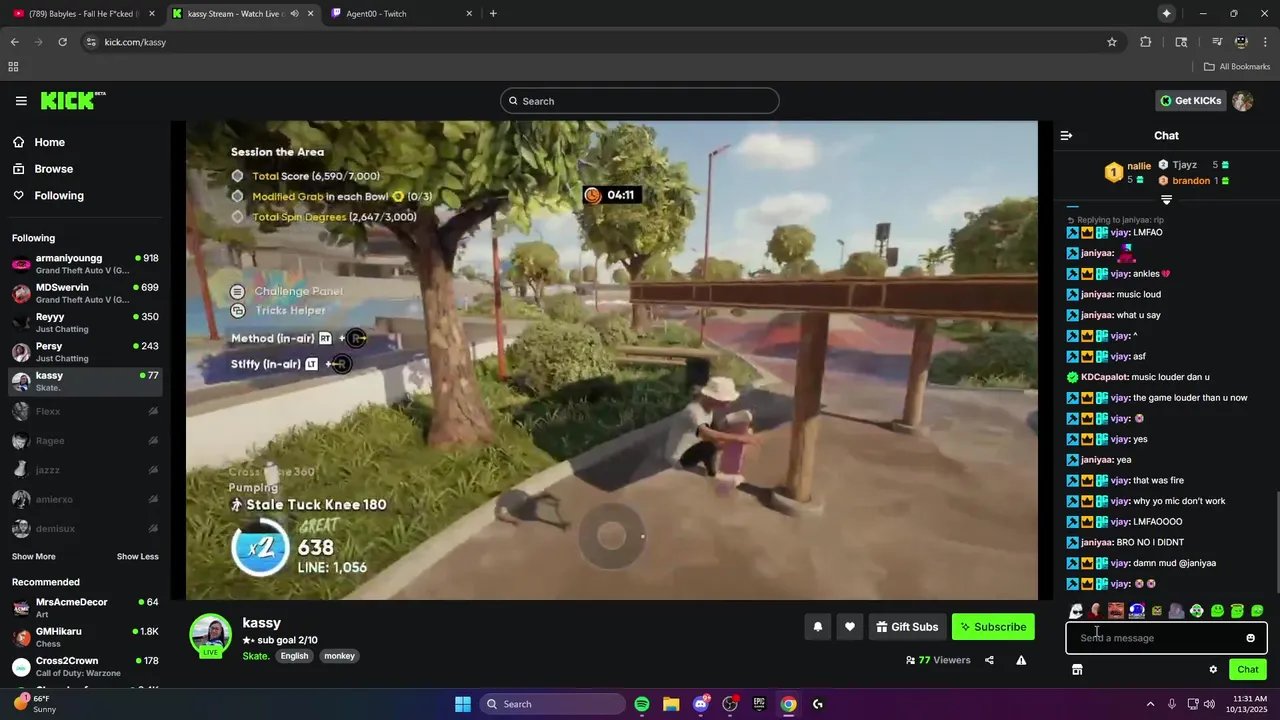Bookmark this page with star icon
Image resolution: width=1280 pixels, height=720 pixels.
1112,42
